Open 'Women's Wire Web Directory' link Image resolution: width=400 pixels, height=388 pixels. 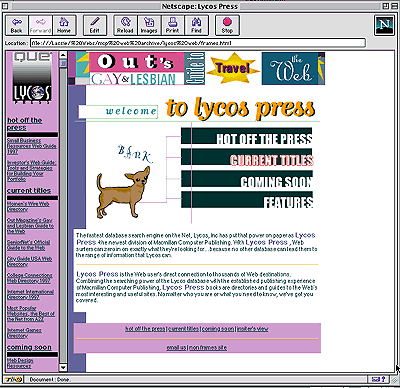point(28,207)
